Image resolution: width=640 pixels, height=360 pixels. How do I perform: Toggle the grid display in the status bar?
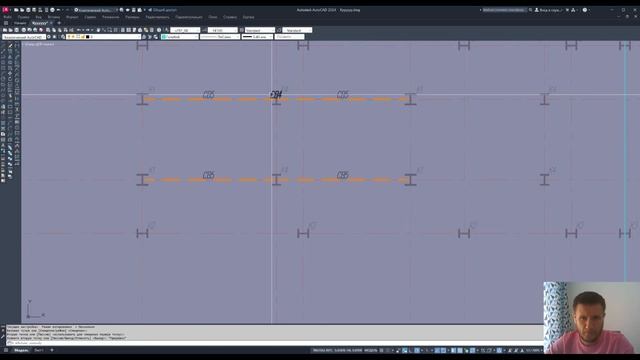[x=381, y=350]
